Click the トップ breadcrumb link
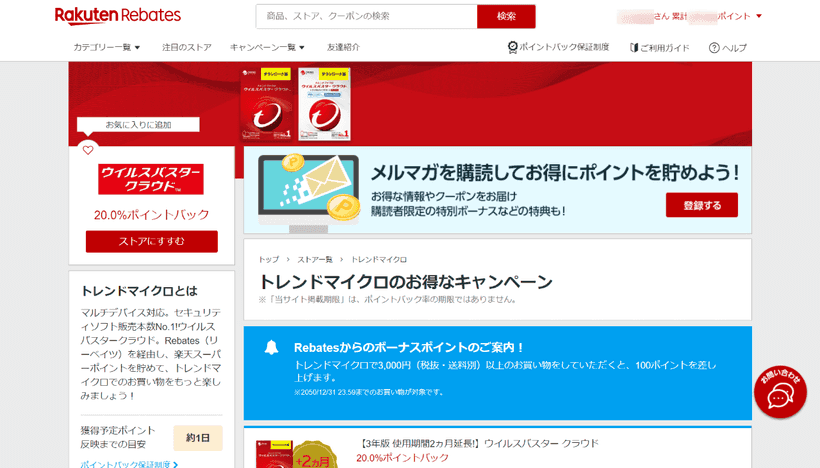The width and height of the screenshot is (820, 468). pos(269,259)
